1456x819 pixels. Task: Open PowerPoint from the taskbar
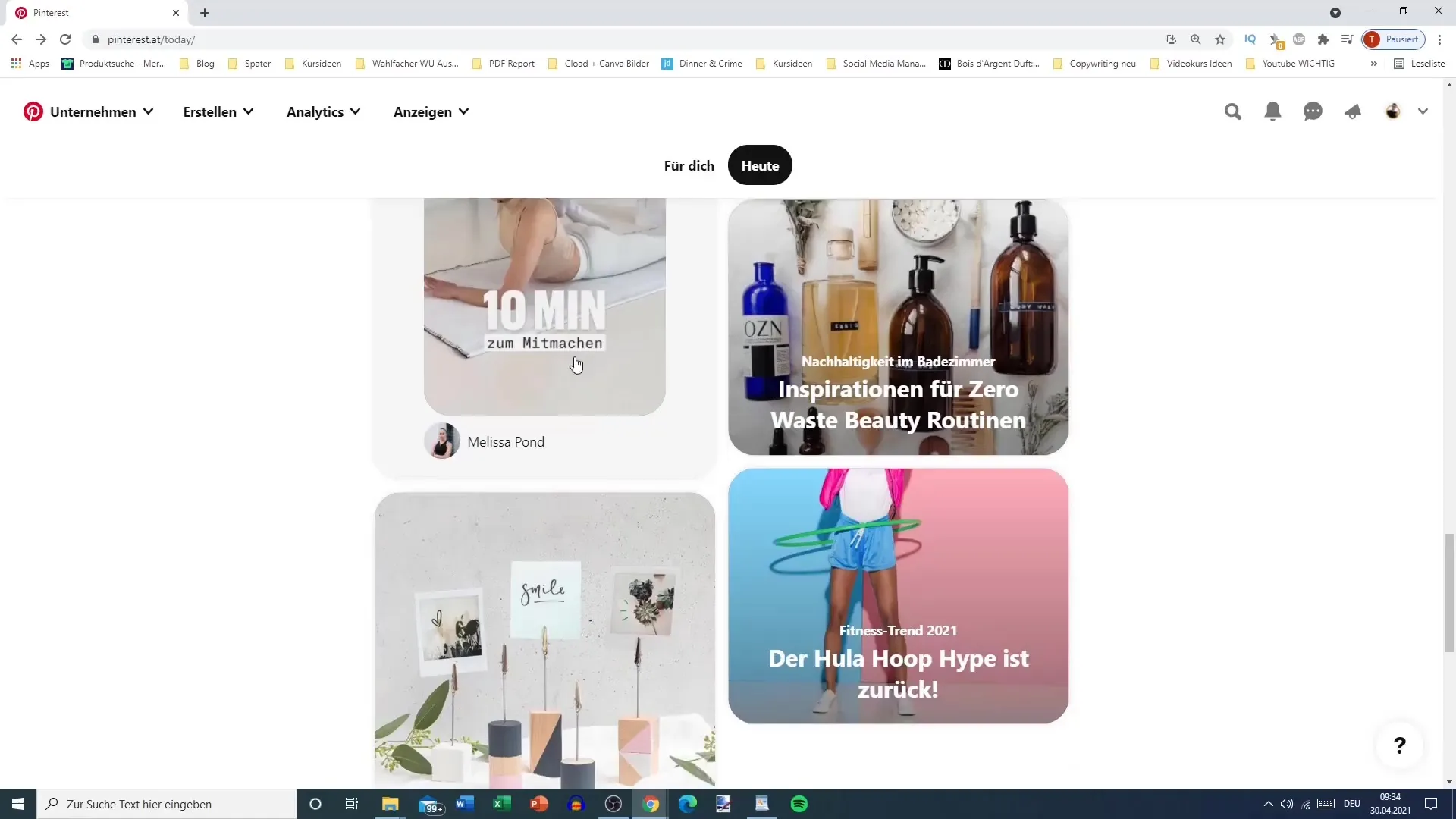(x=539, y=804)
